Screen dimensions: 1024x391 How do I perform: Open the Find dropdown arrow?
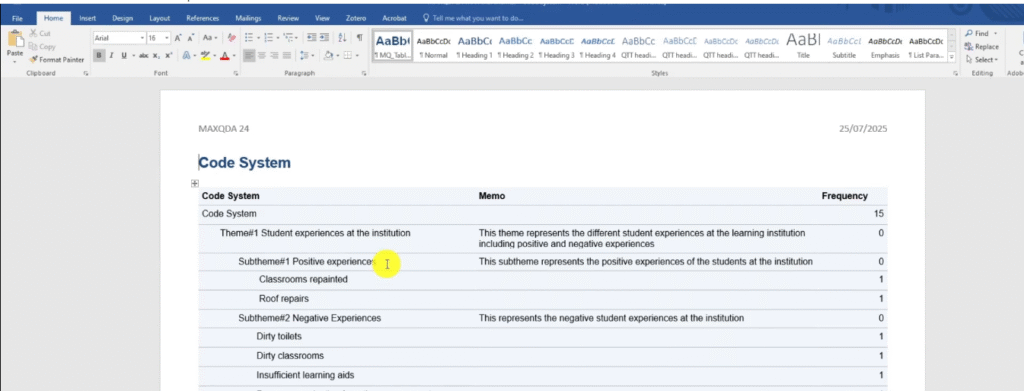click(x=995, y=33)
